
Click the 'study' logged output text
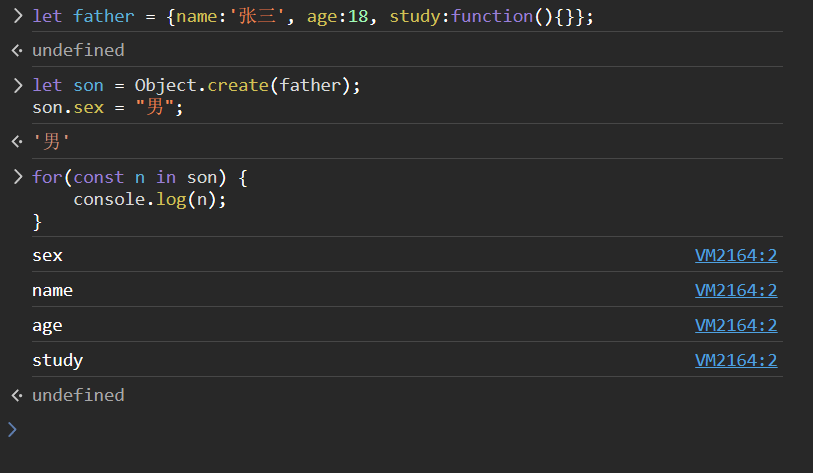click(57, 361)
